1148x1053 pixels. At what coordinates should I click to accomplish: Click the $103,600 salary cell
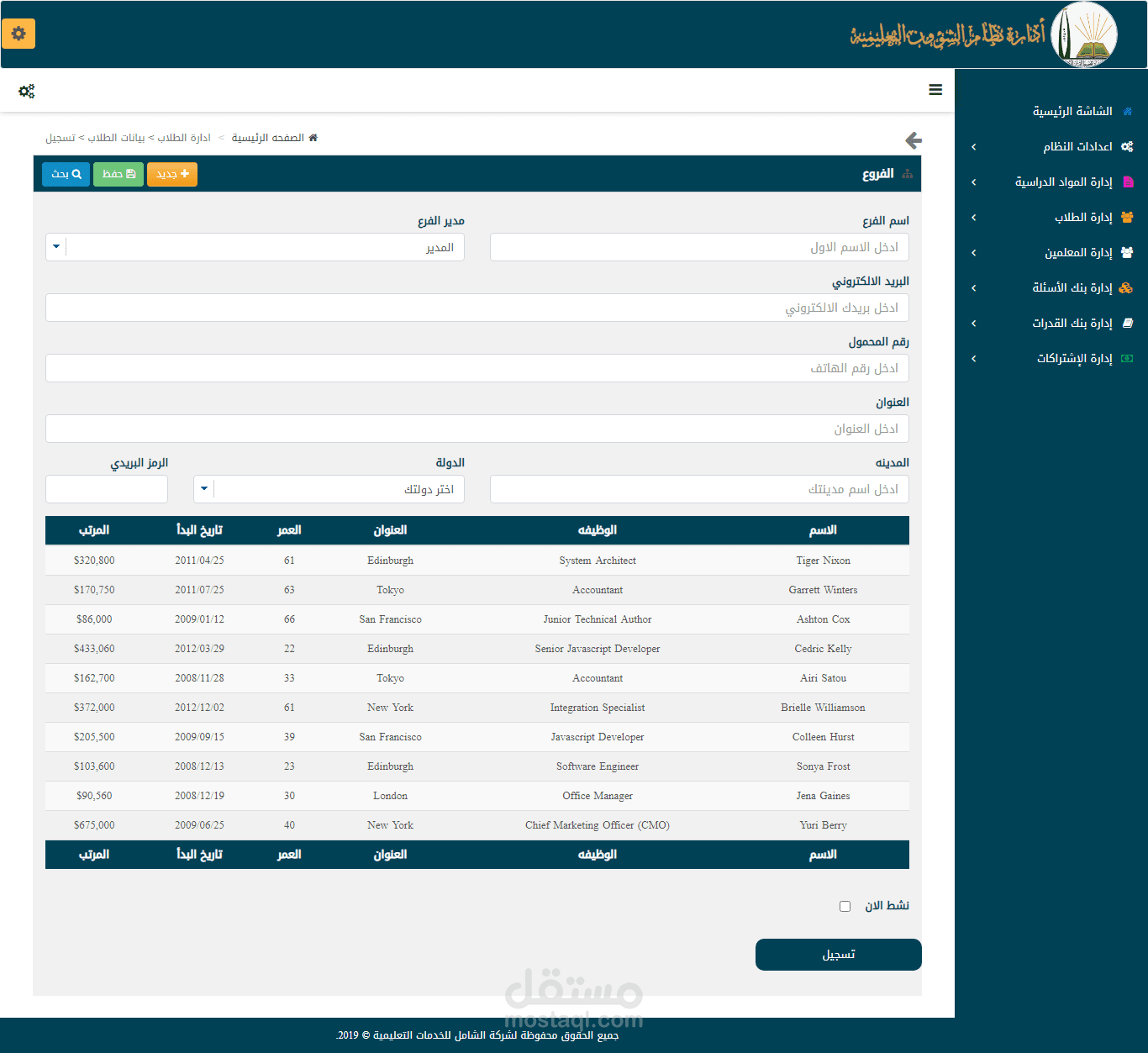click(94, 766)
